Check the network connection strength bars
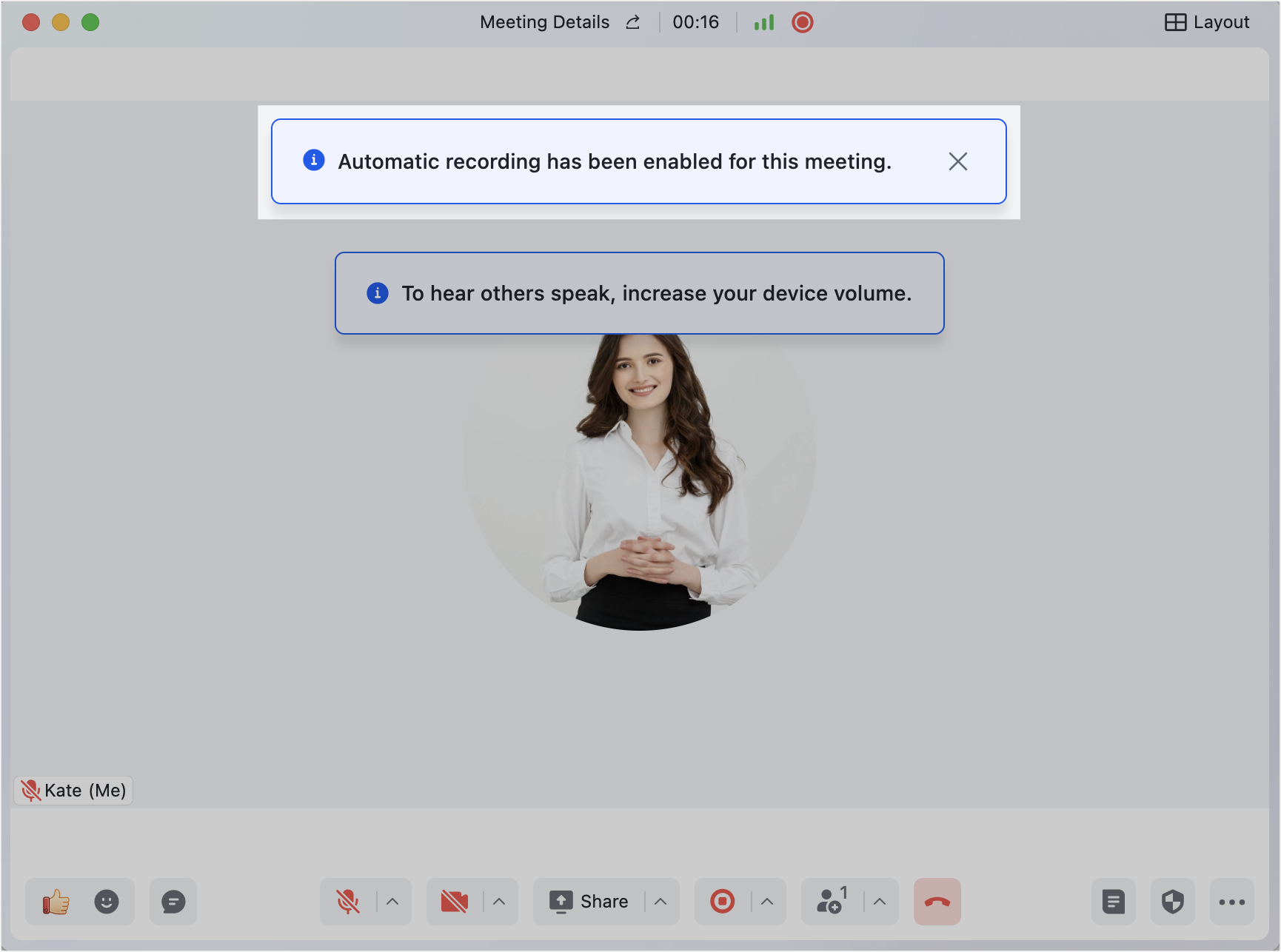This screenshot has width=1281, height=952. (x=763, y=22)
